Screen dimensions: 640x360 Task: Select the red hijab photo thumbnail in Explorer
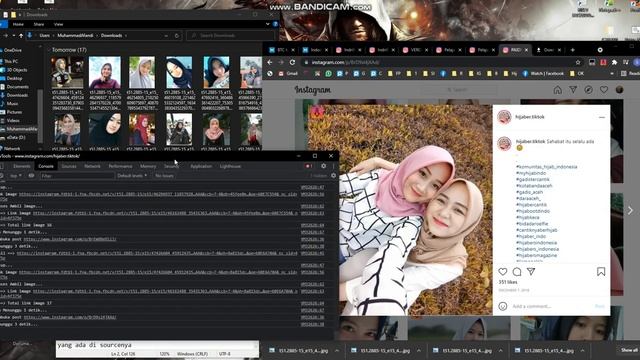point(142,130)
